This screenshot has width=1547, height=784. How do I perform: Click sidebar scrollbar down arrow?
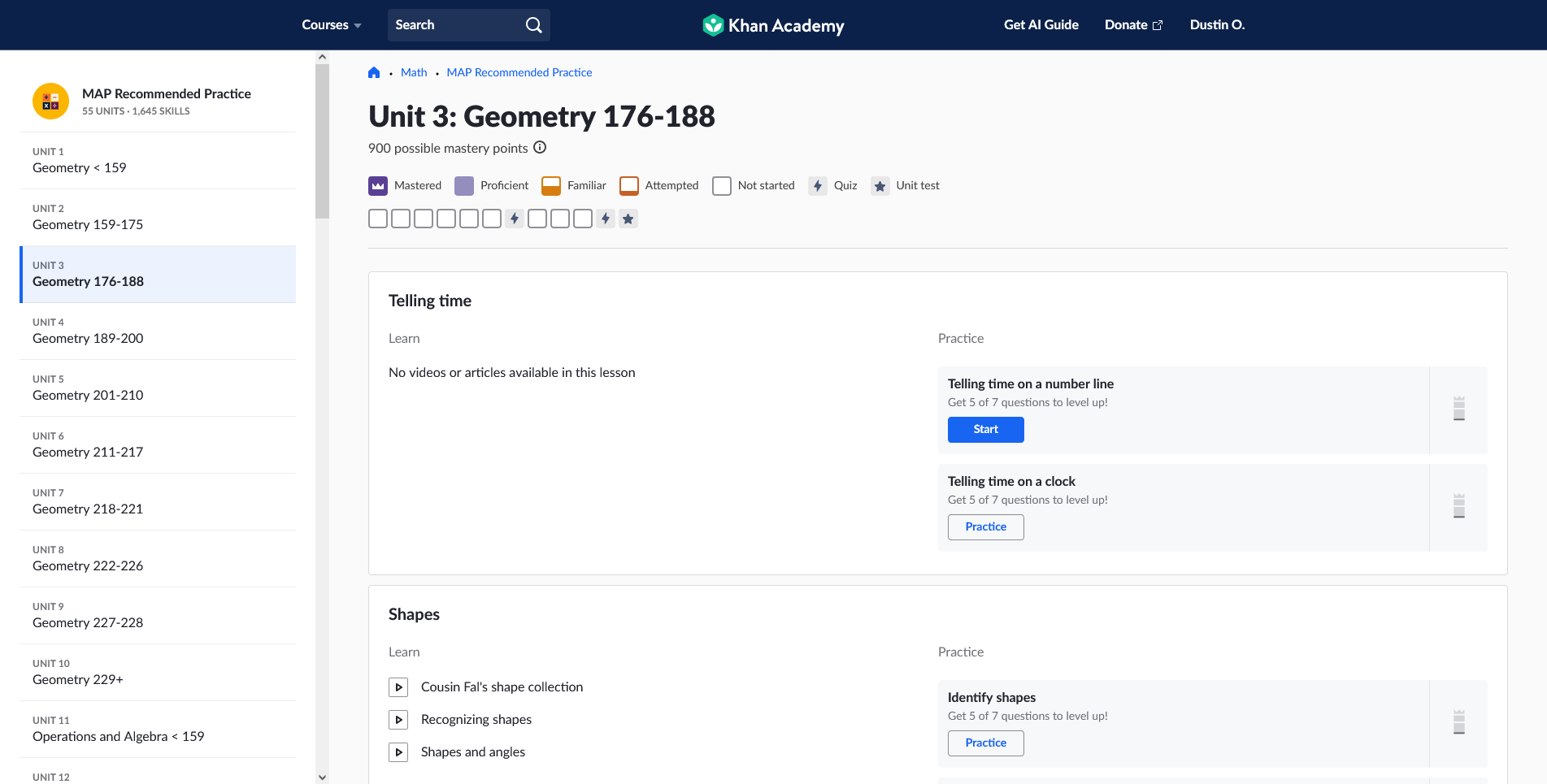click(x=322, y=778)
